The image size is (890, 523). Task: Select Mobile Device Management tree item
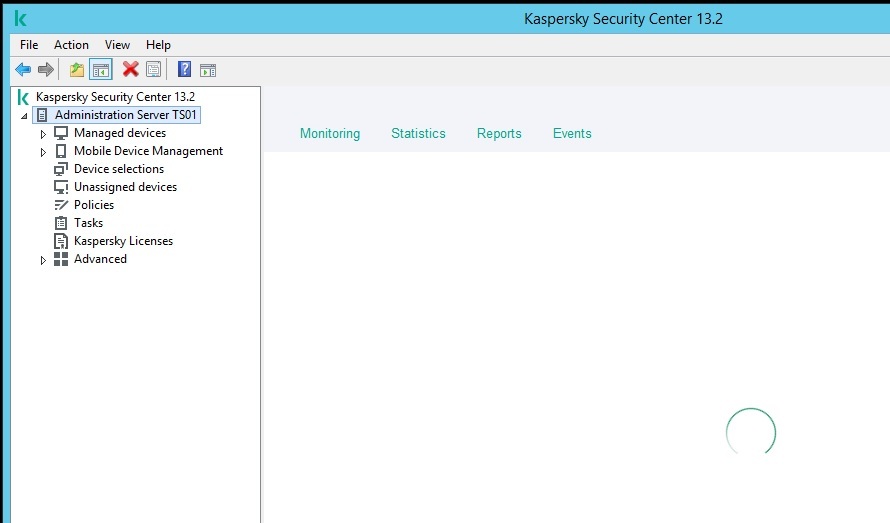(148, 151)
